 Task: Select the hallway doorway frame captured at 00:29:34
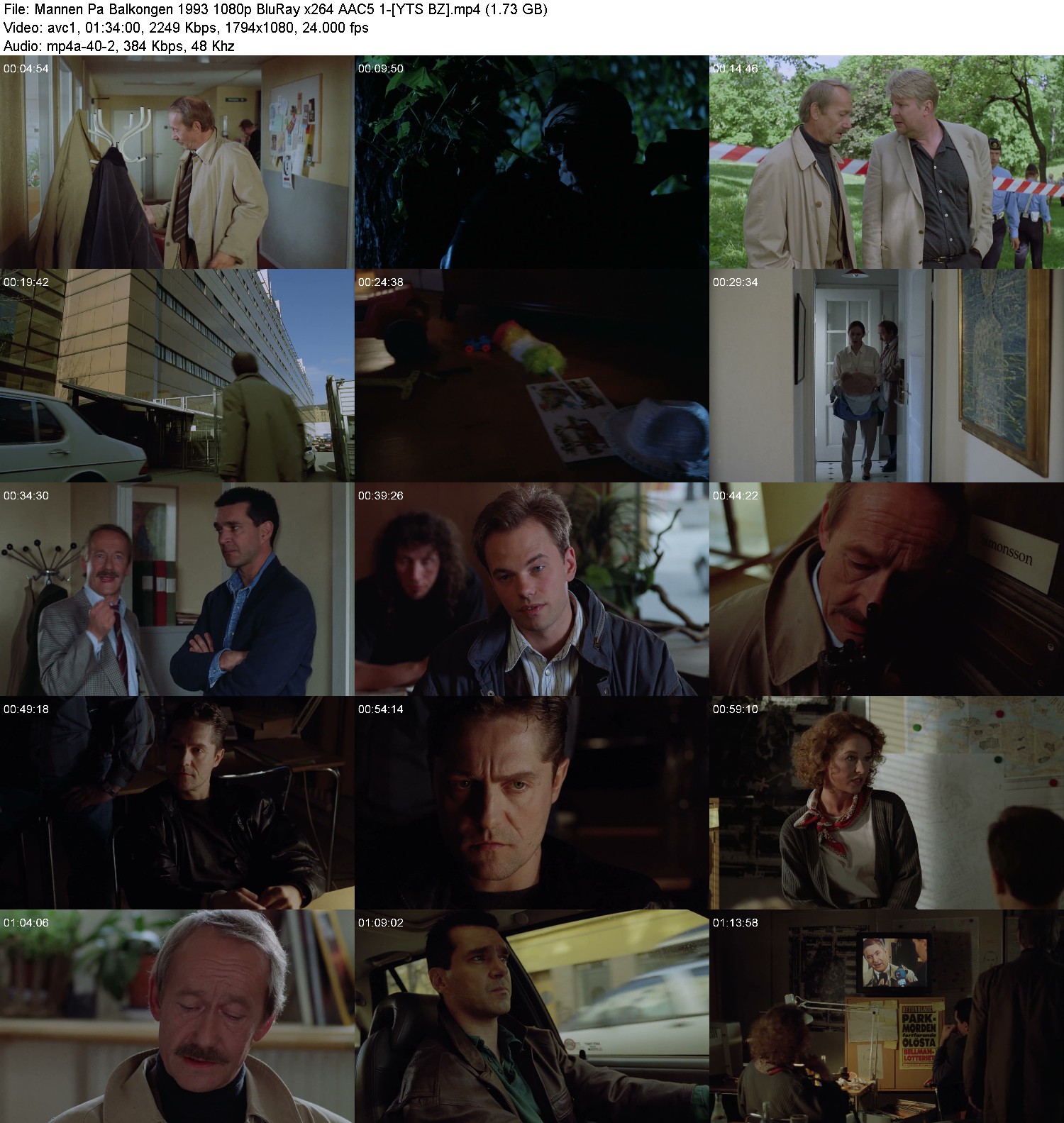click(887, 375)
